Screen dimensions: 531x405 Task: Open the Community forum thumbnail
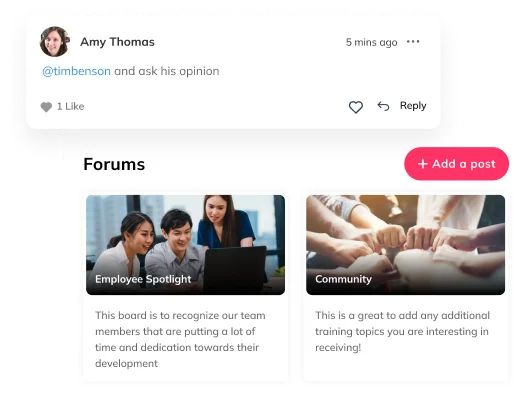405,244
